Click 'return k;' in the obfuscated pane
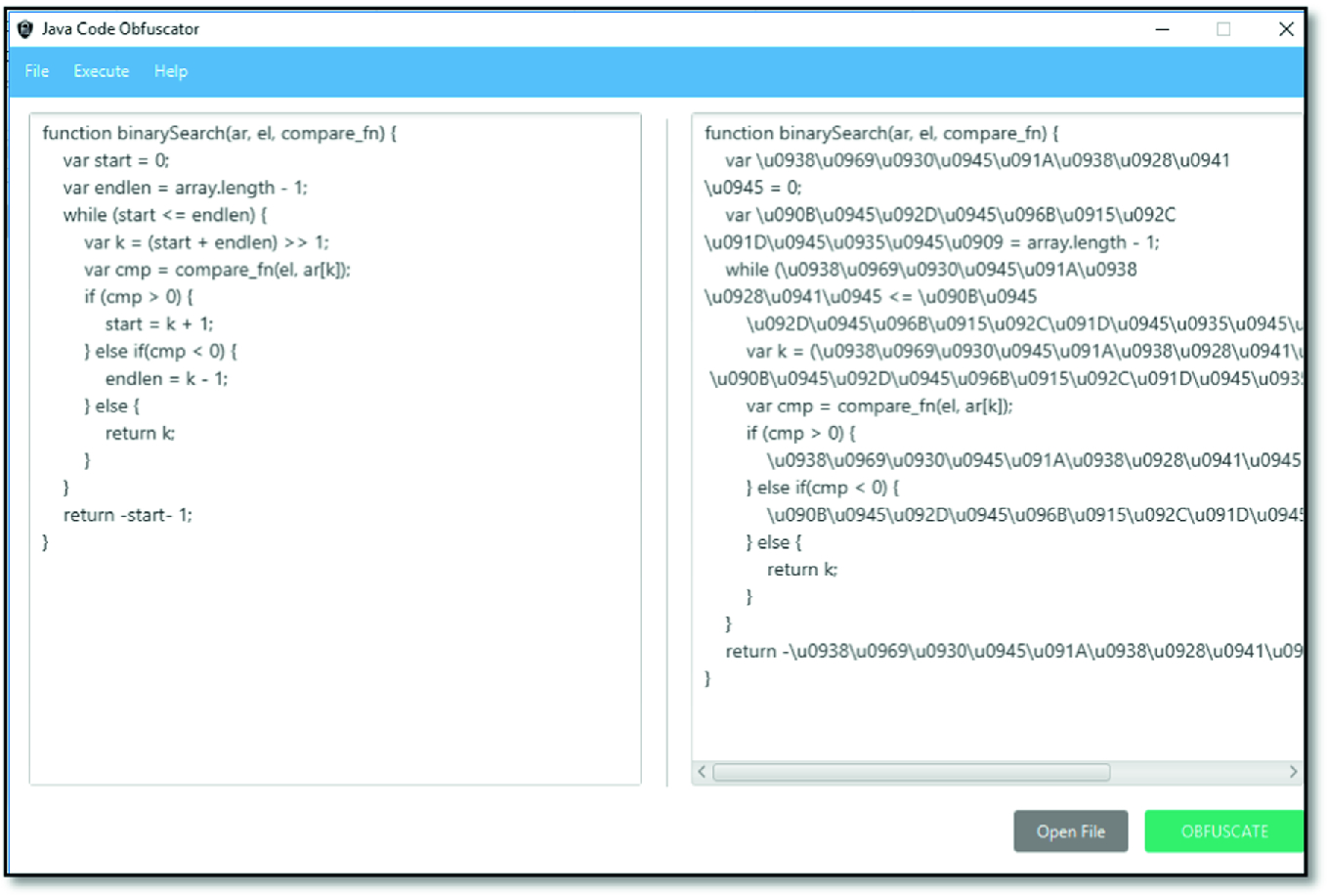The width and height of the screenshot is (1327, 896). (x=802, y=570)
